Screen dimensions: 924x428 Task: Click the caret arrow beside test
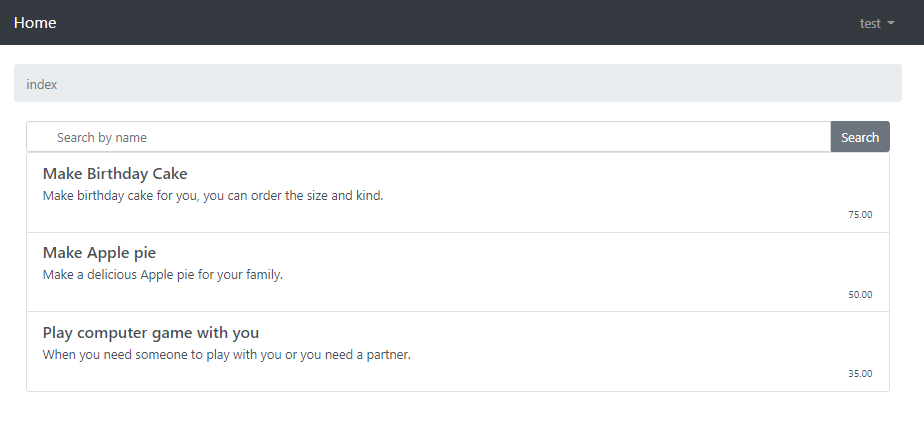click(891, 23)
